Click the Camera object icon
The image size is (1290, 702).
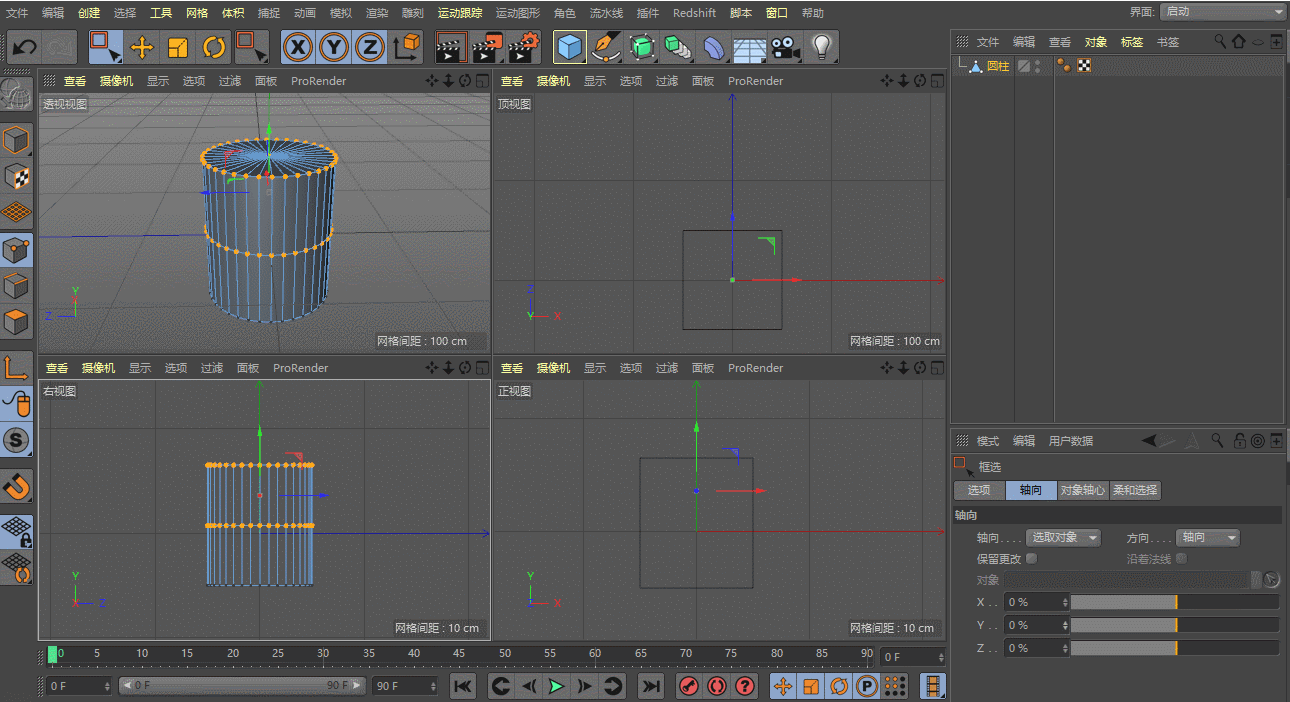pos(786,47)
